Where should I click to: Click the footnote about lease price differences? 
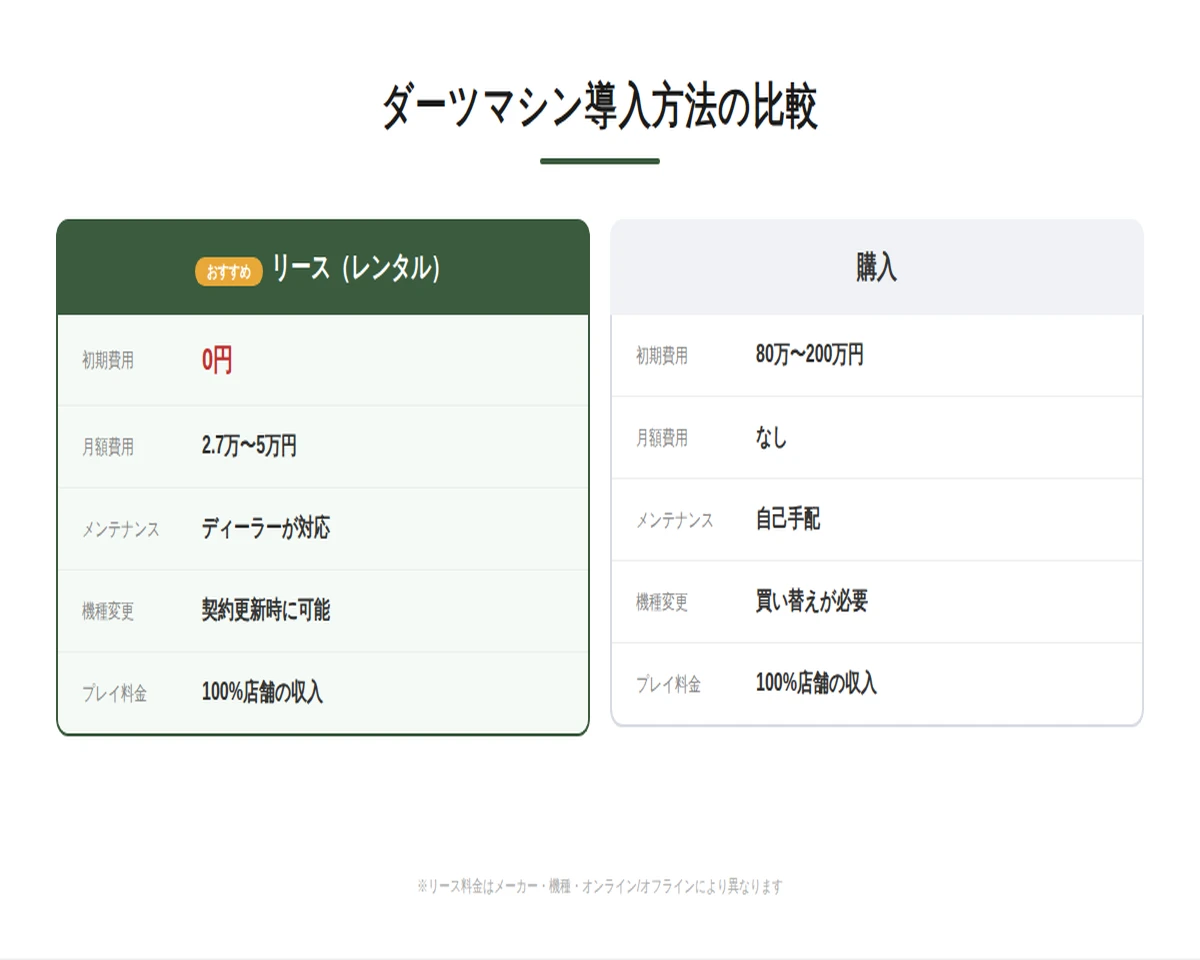(x=600, y=884)
